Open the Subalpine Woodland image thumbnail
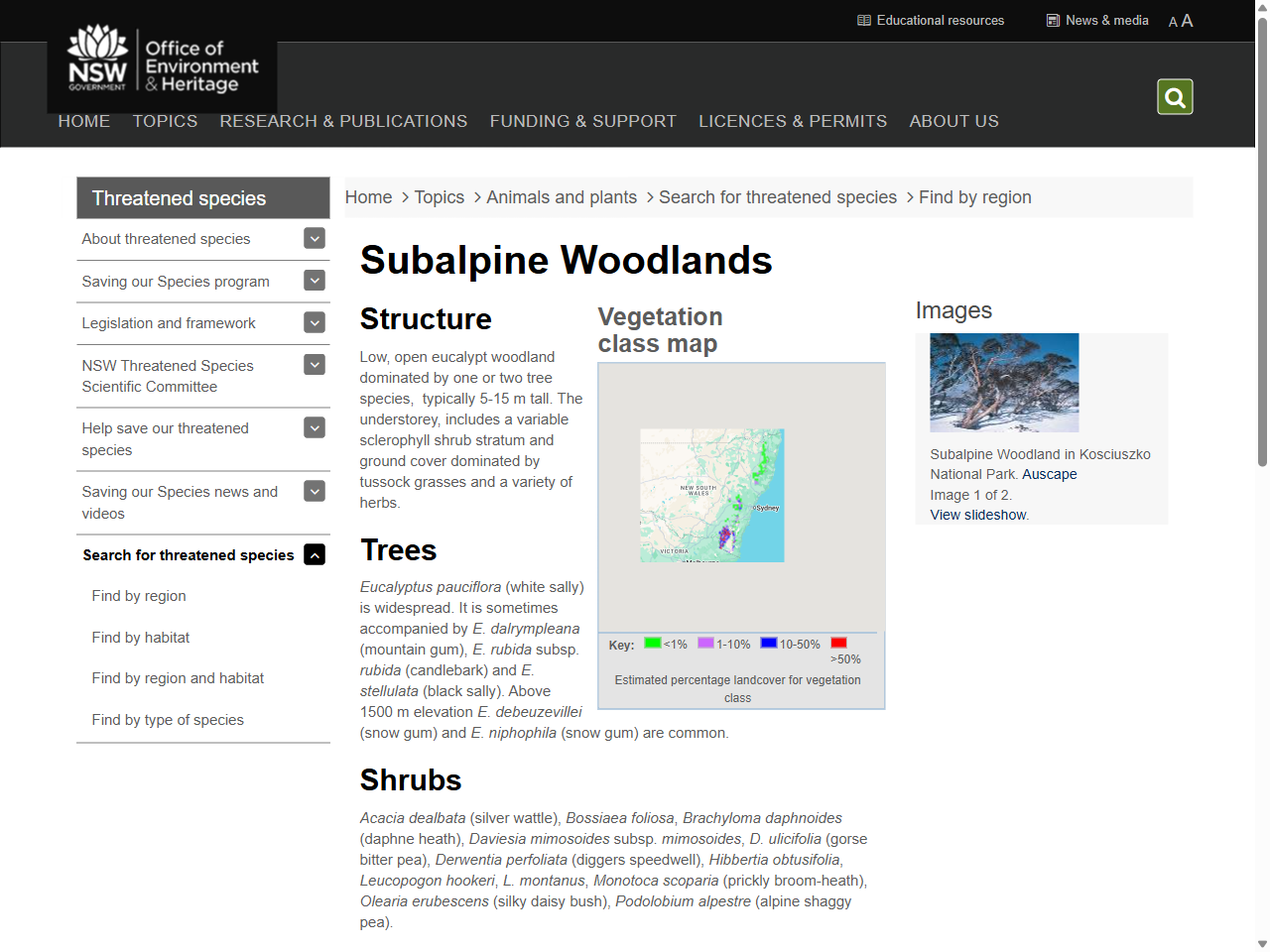Image resolution: width=1270 pixels, height=952 pixels. coord(1004,383)
